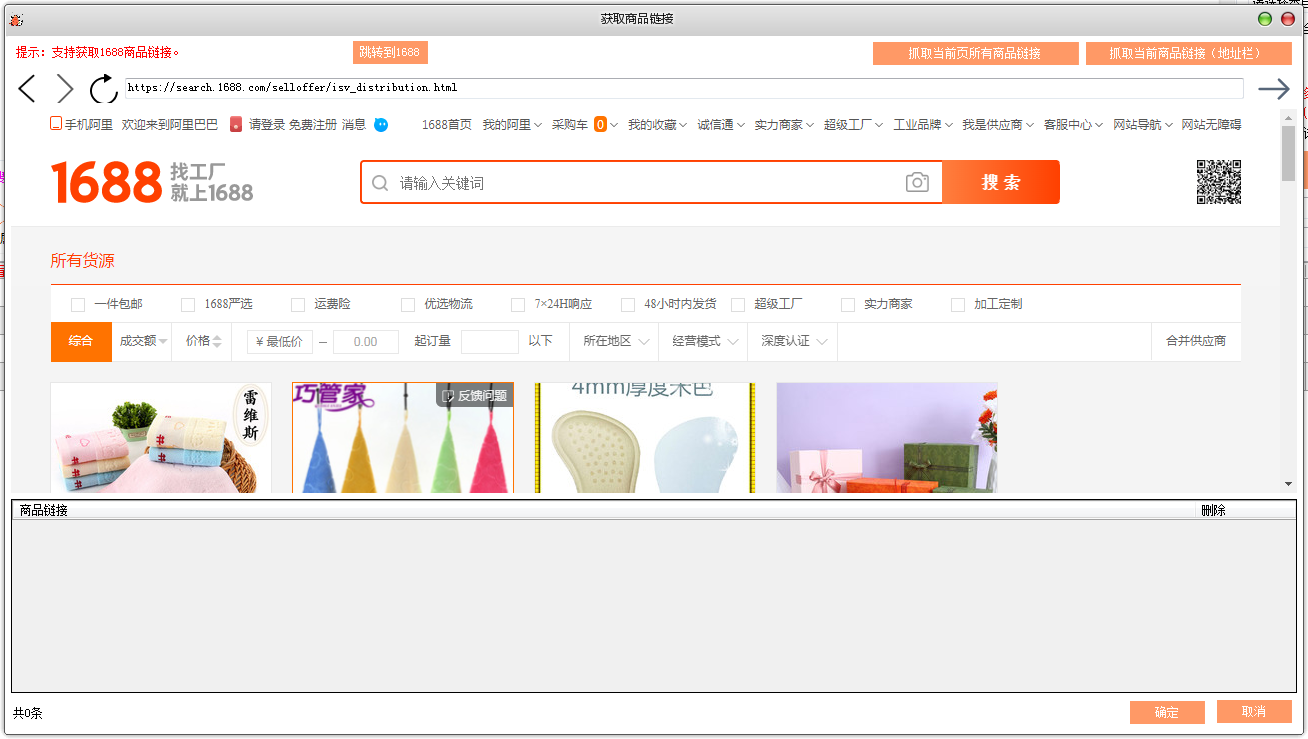Viewport: 1308px width, 739px height.
Task: Navigate with the go arrow beside address bar
Action: (1273, 89)
